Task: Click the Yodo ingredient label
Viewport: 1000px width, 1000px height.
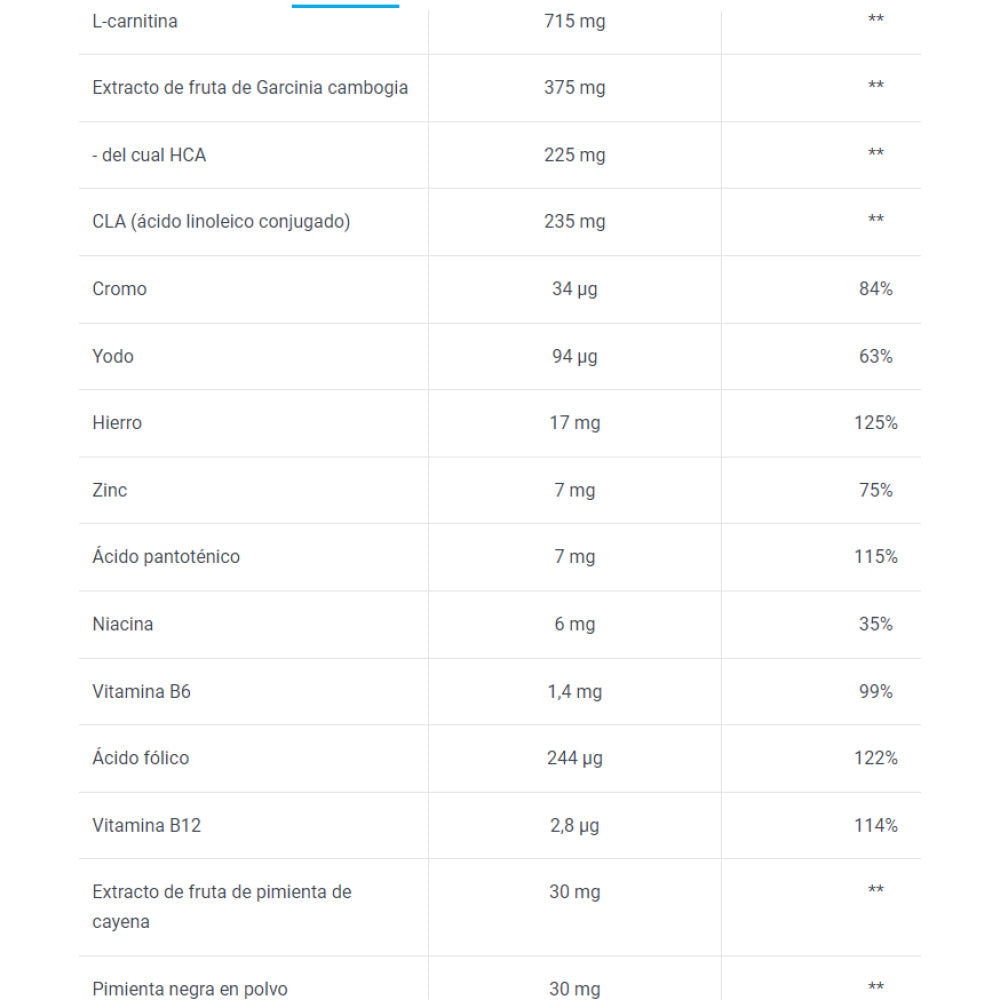Action: coord(113,356)
